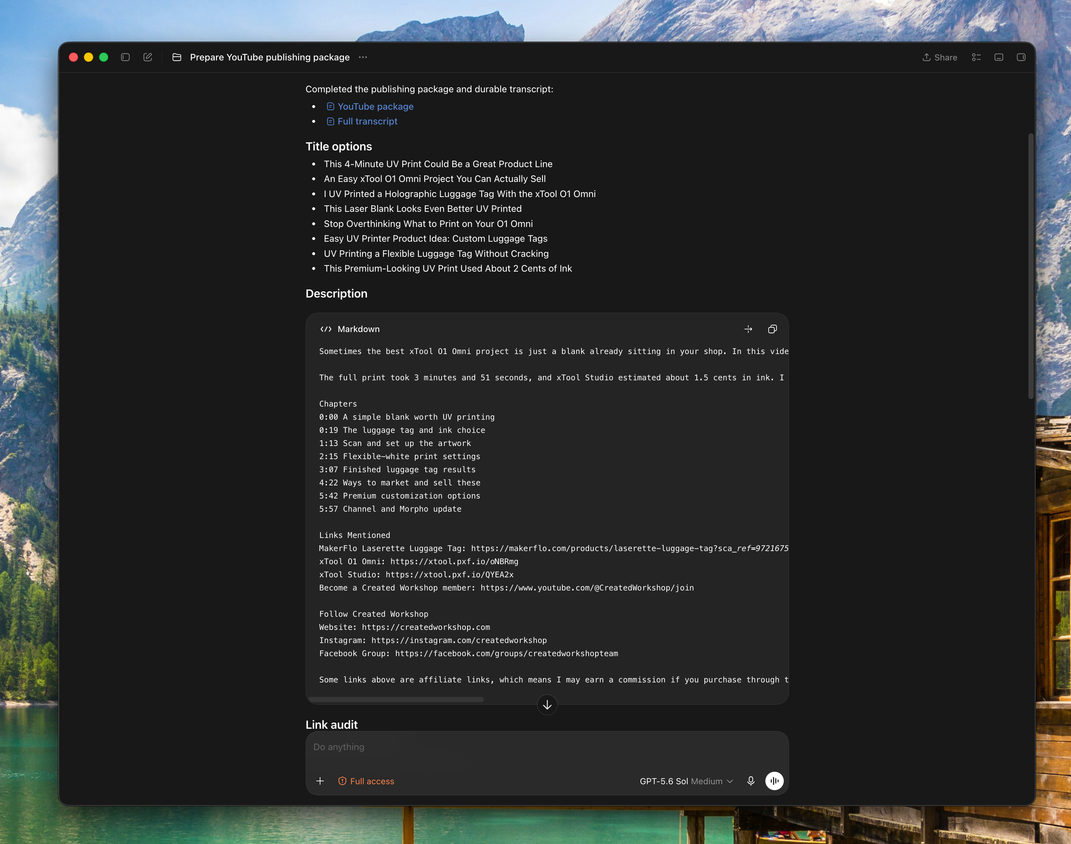Share this conversation
1071x844 pixels.
(939, 57)
